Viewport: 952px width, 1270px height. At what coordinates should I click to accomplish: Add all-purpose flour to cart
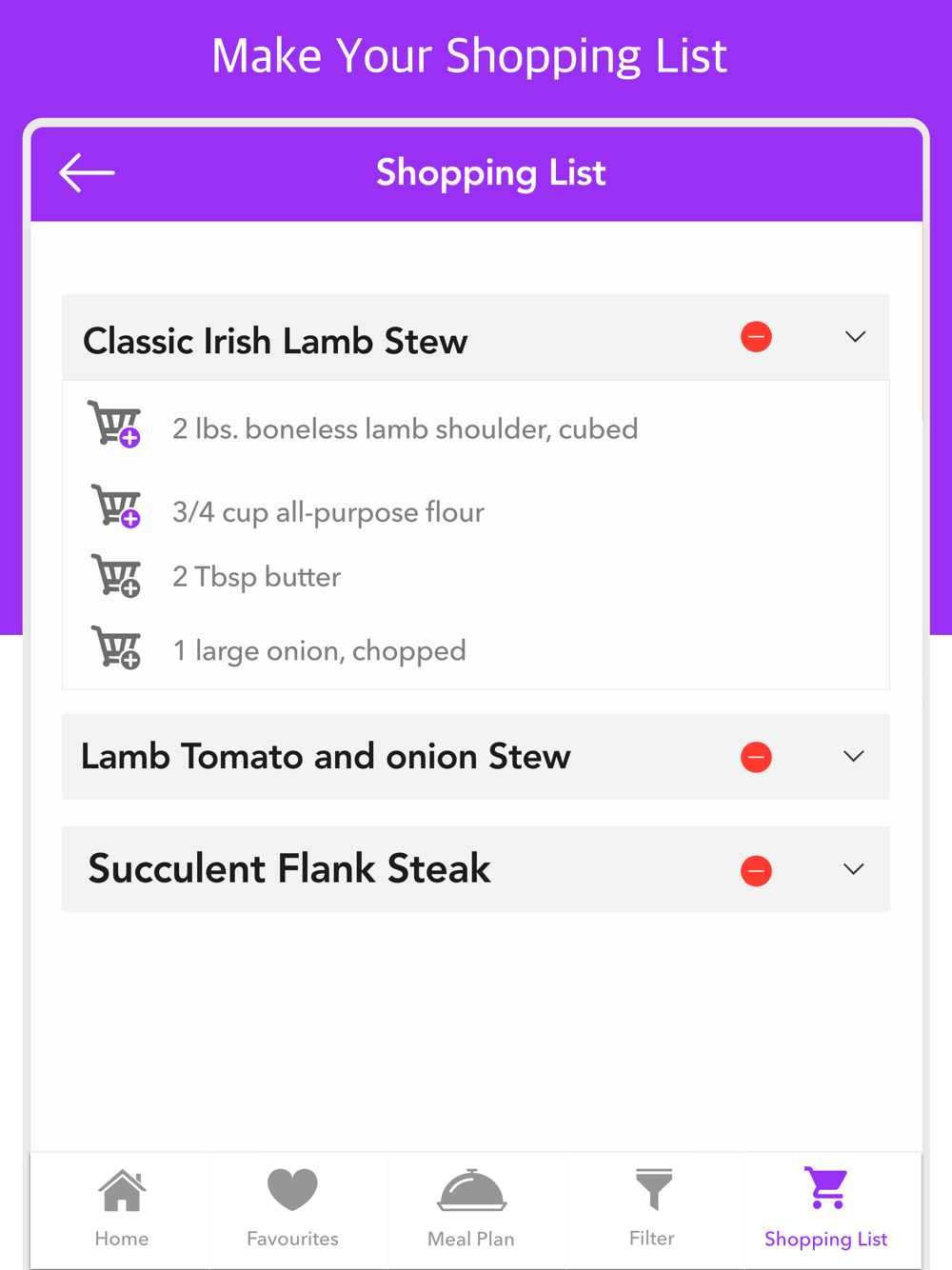click(116, 506)
